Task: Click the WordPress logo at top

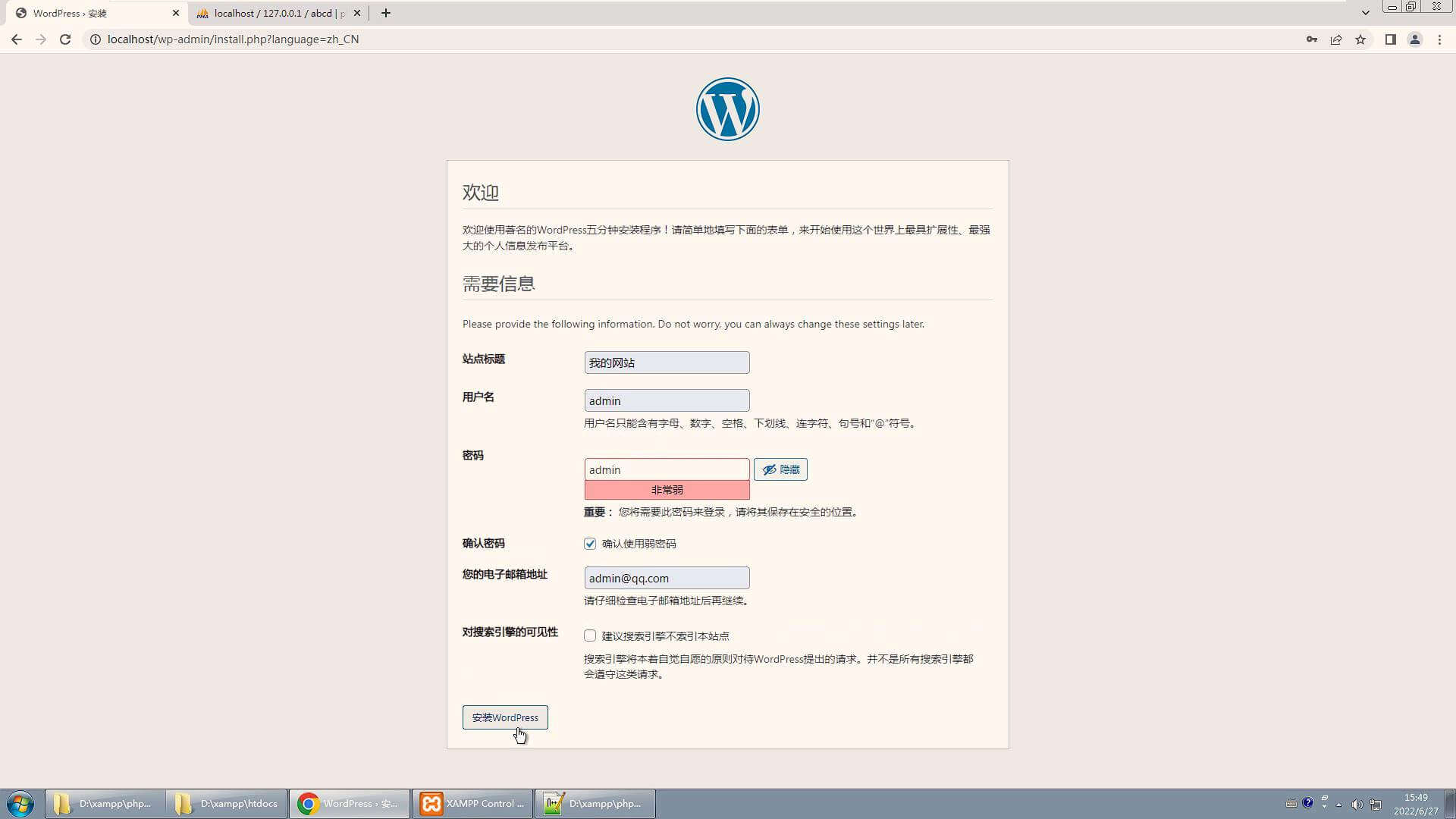Action: pyautogui.click(x=727, y=109)
